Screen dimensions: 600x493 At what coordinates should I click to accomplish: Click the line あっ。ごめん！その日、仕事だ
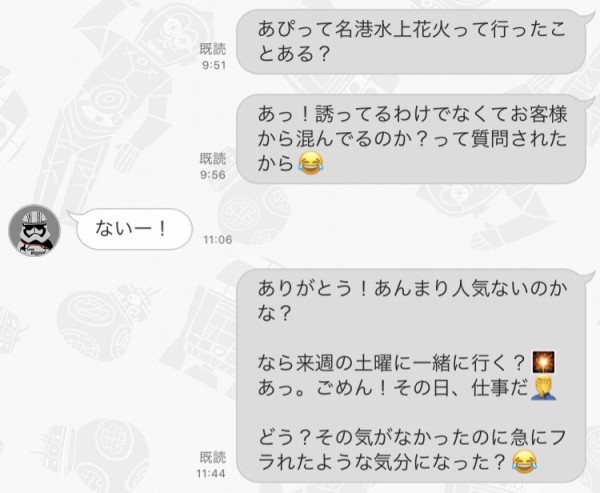[x=393, y=388]
